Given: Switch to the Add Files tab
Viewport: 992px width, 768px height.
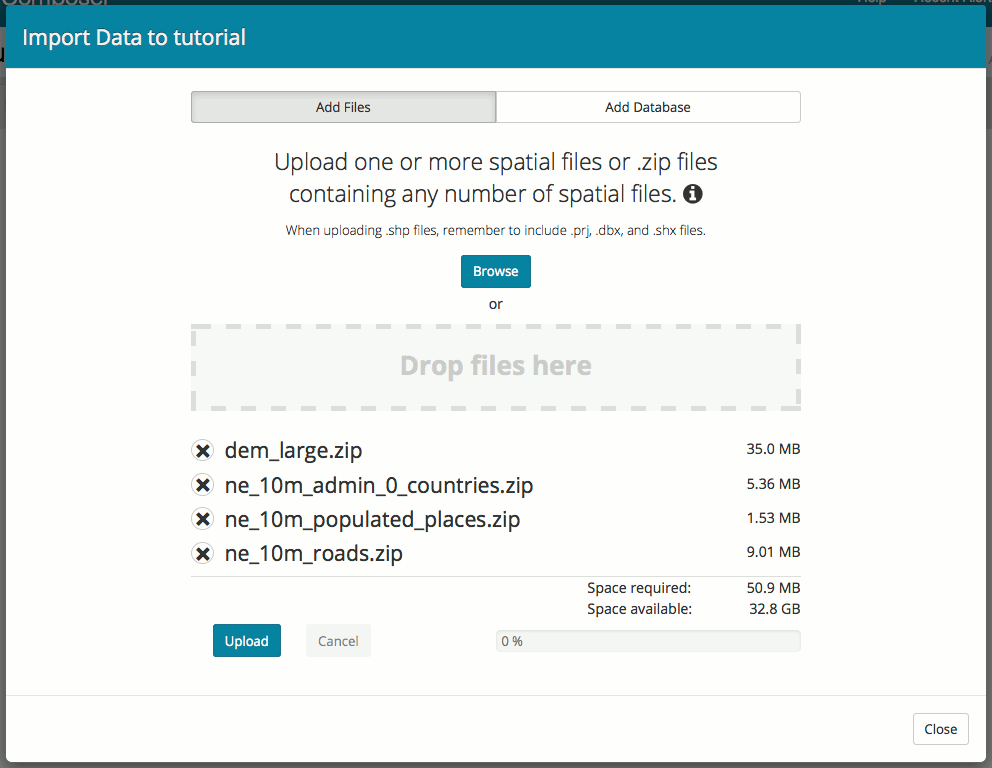Looking at the screenshot, I should [x=343, y=107].
